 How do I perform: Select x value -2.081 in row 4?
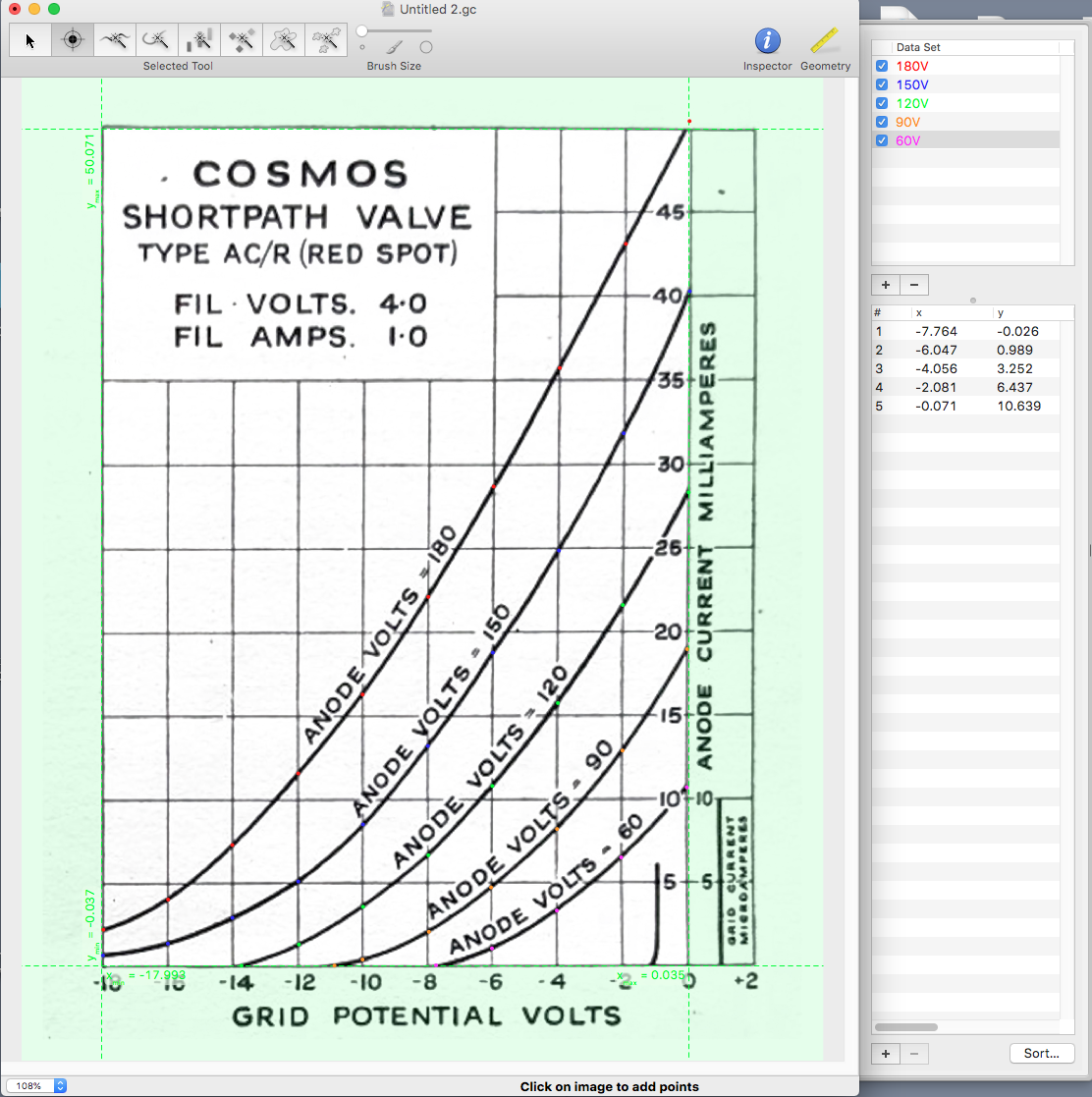click(936, 388)
